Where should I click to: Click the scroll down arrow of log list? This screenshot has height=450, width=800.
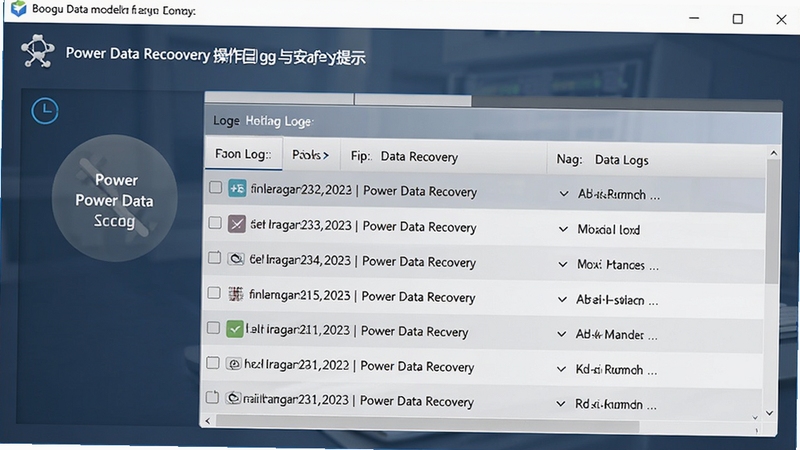[770, 412]
